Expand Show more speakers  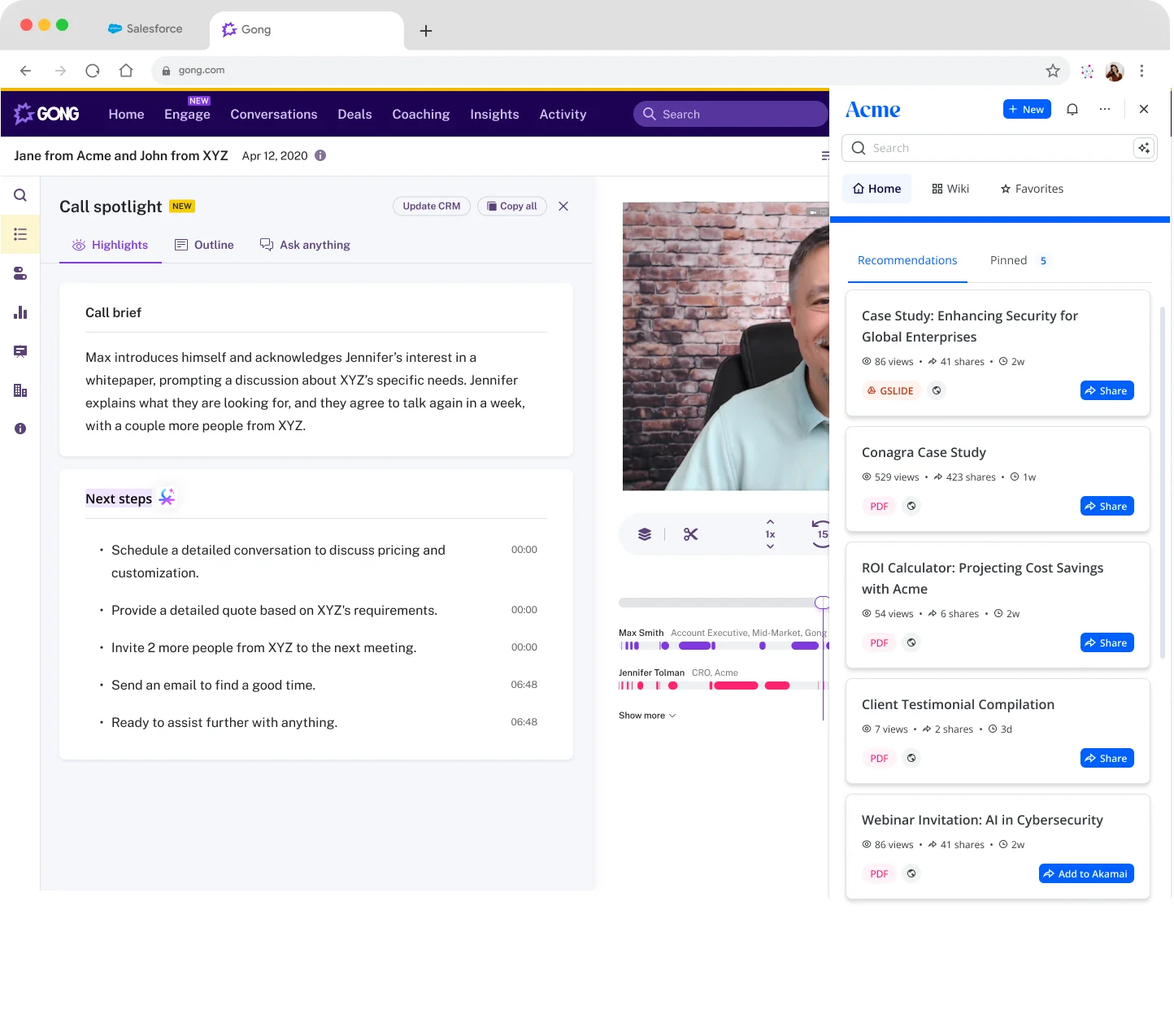647,716
